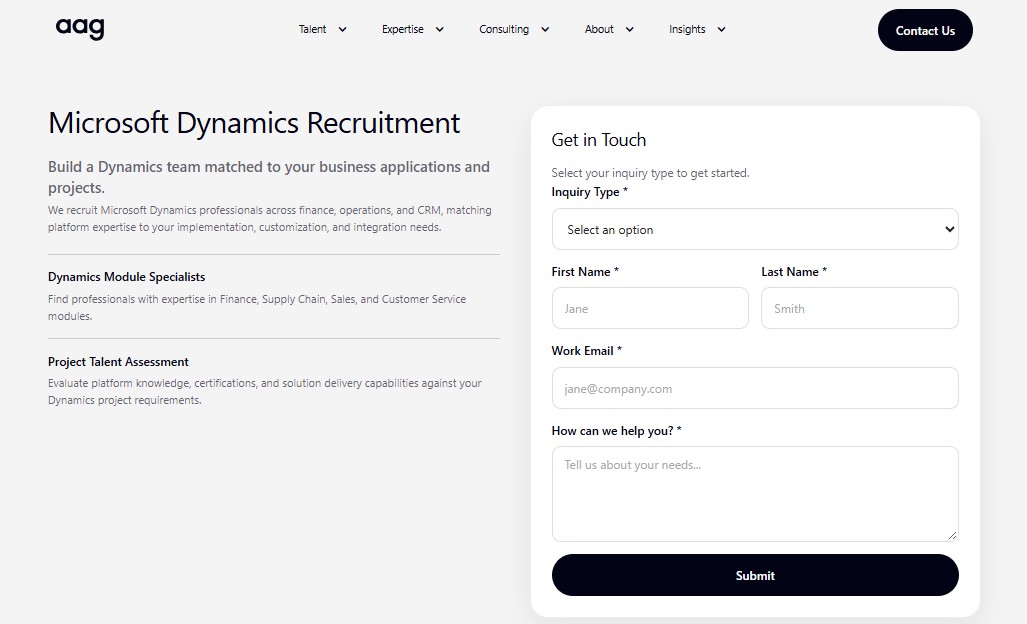Grab the textarea resize handle
This screenshot has height=624, width=1027.
[952, 535]
